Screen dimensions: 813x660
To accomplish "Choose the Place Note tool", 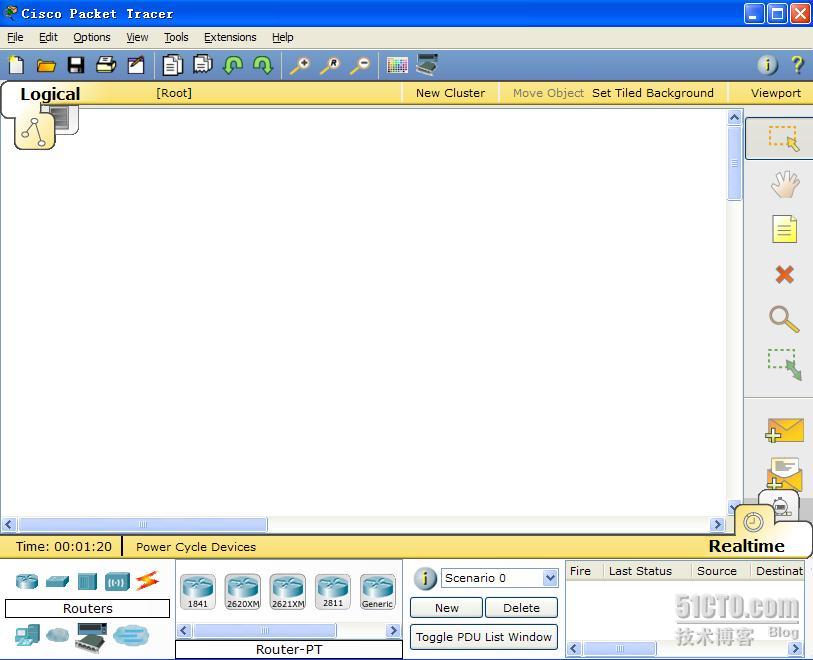I will (x=784, y=229).
